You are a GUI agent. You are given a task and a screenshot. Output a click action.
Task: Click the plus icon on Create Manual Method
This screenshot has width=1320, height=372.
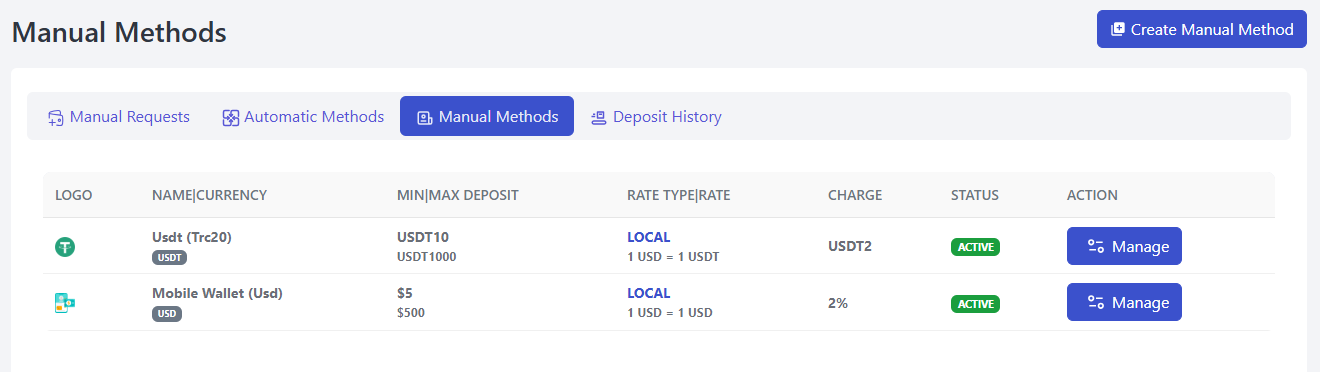[x=1118, y=29]
